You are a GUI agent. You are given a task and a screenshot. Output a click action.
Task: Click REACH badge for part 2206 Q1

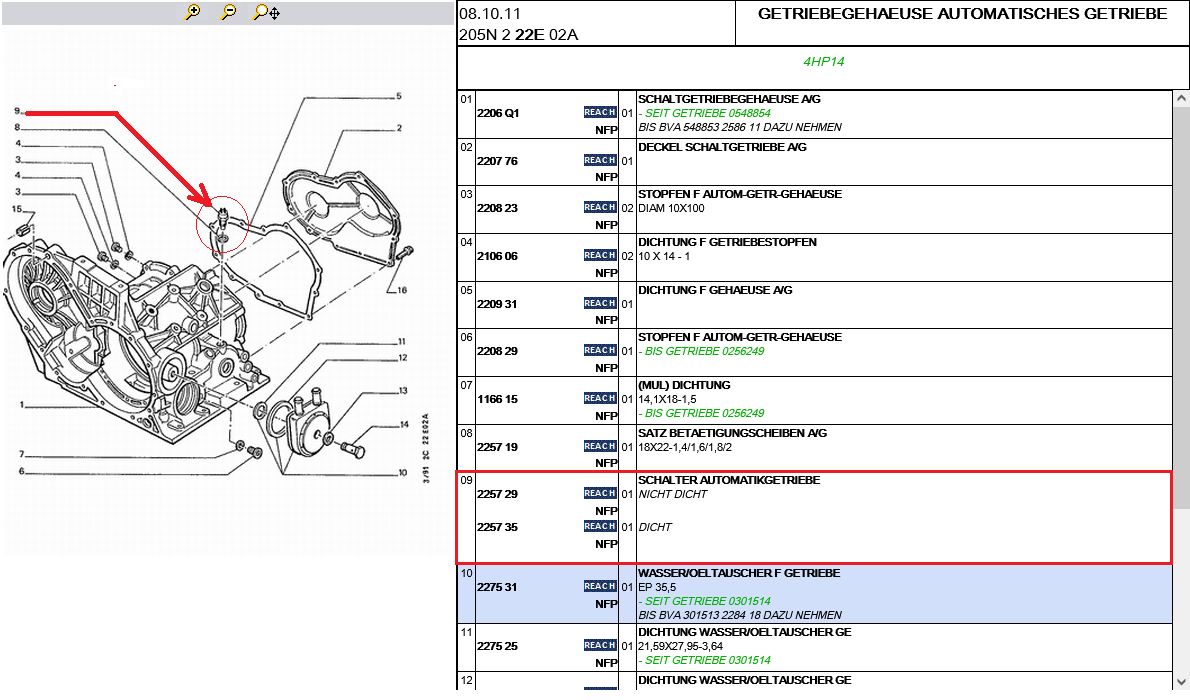pos(599,113)
